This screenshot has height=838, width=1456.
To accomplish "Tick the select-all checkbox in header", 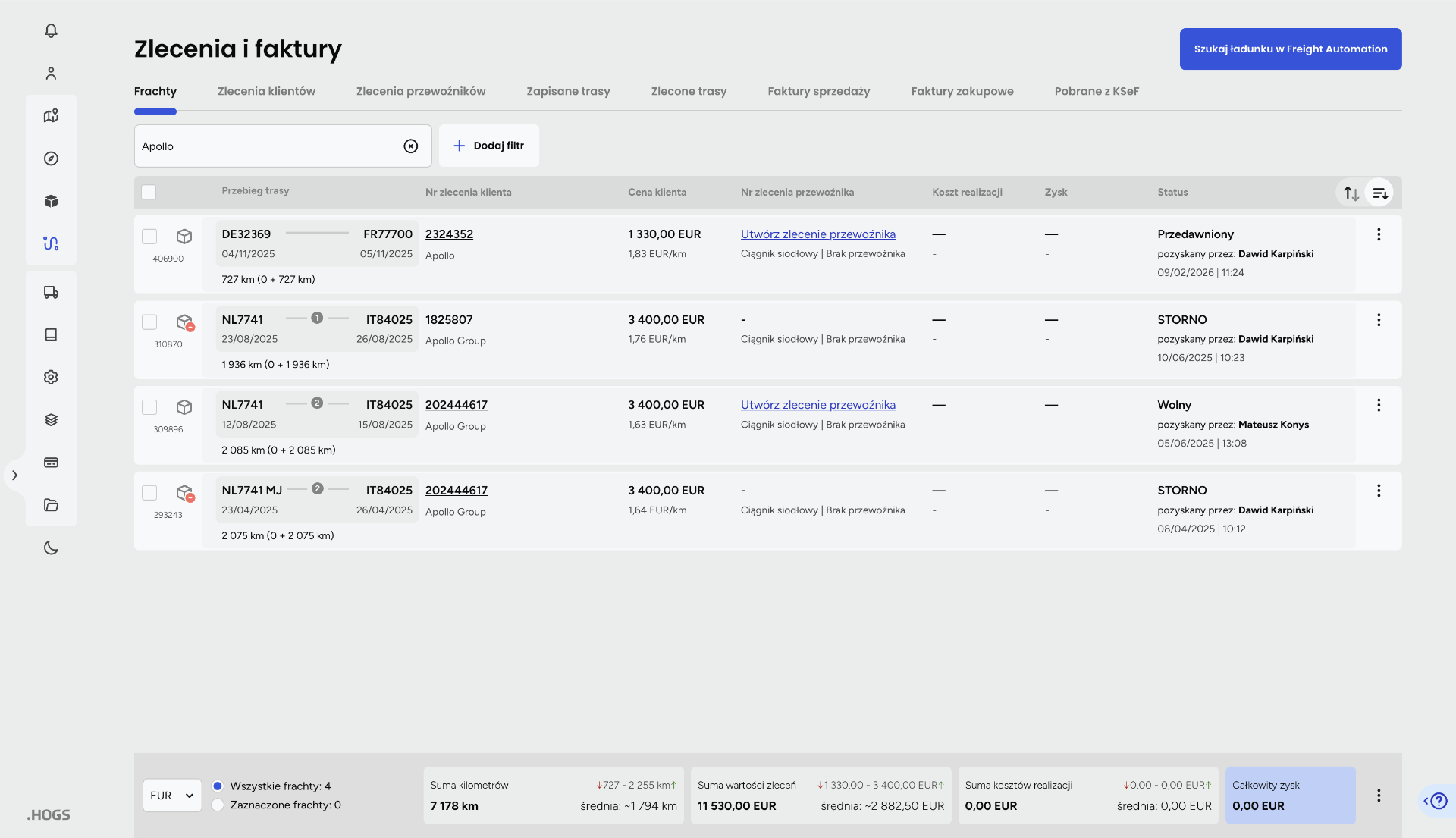I will [x=149, y=192].
